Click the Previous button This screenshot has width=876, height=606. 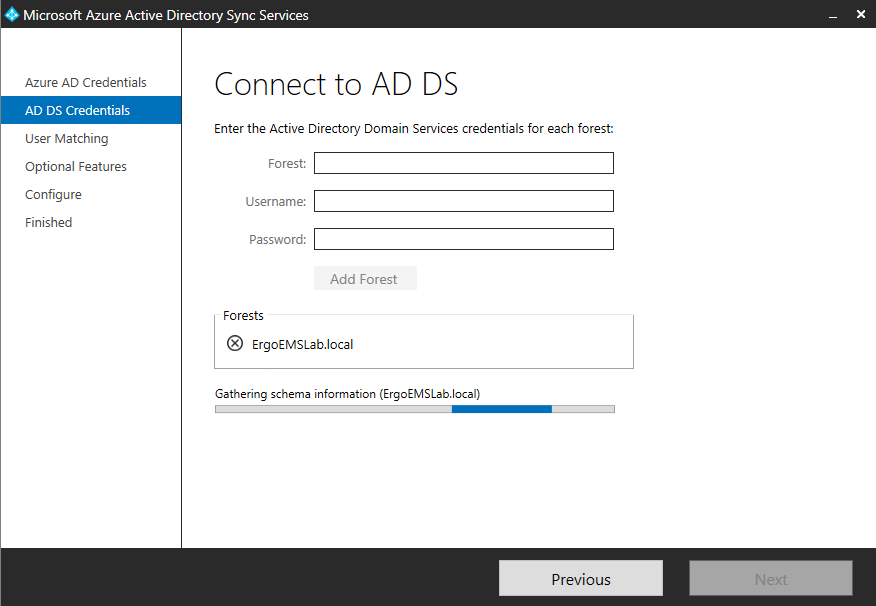point(580,578)
